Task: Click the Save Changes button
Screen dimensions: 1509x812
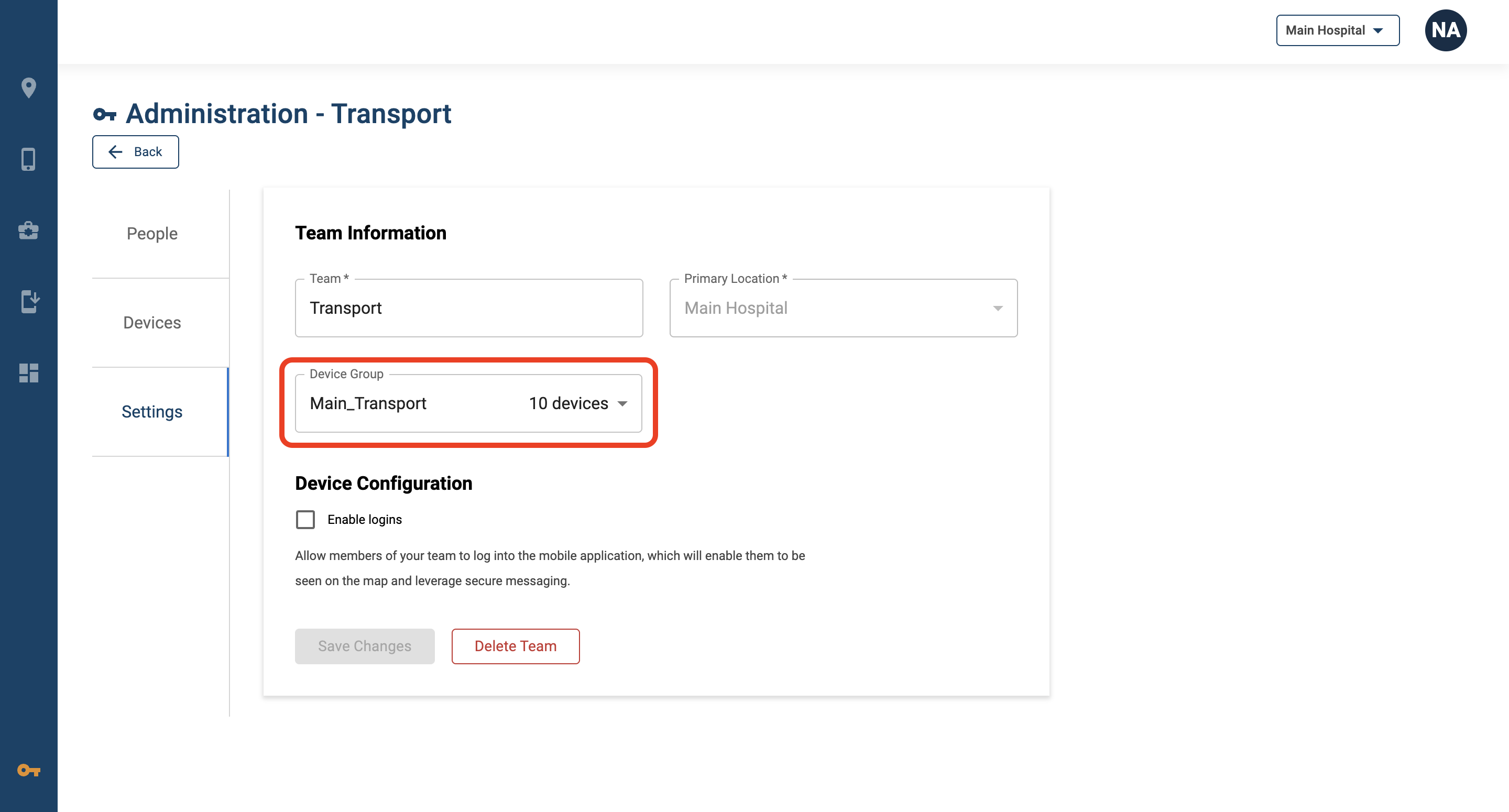Action: tap(364, 646)
